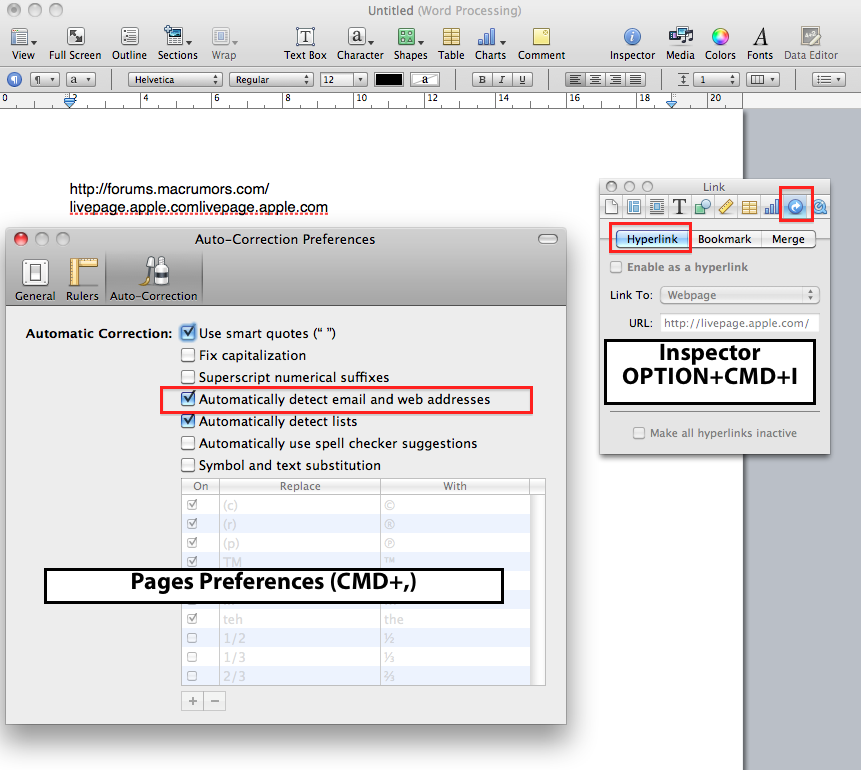Click the text background color well
861x770 pixels.
[425, 80]
